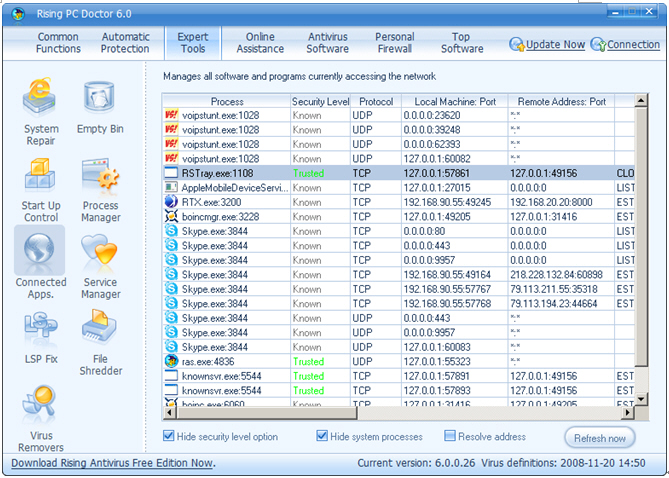669x478 pixels.
Task: Click the Empty Bin icon
Action: tap(100, 98)
